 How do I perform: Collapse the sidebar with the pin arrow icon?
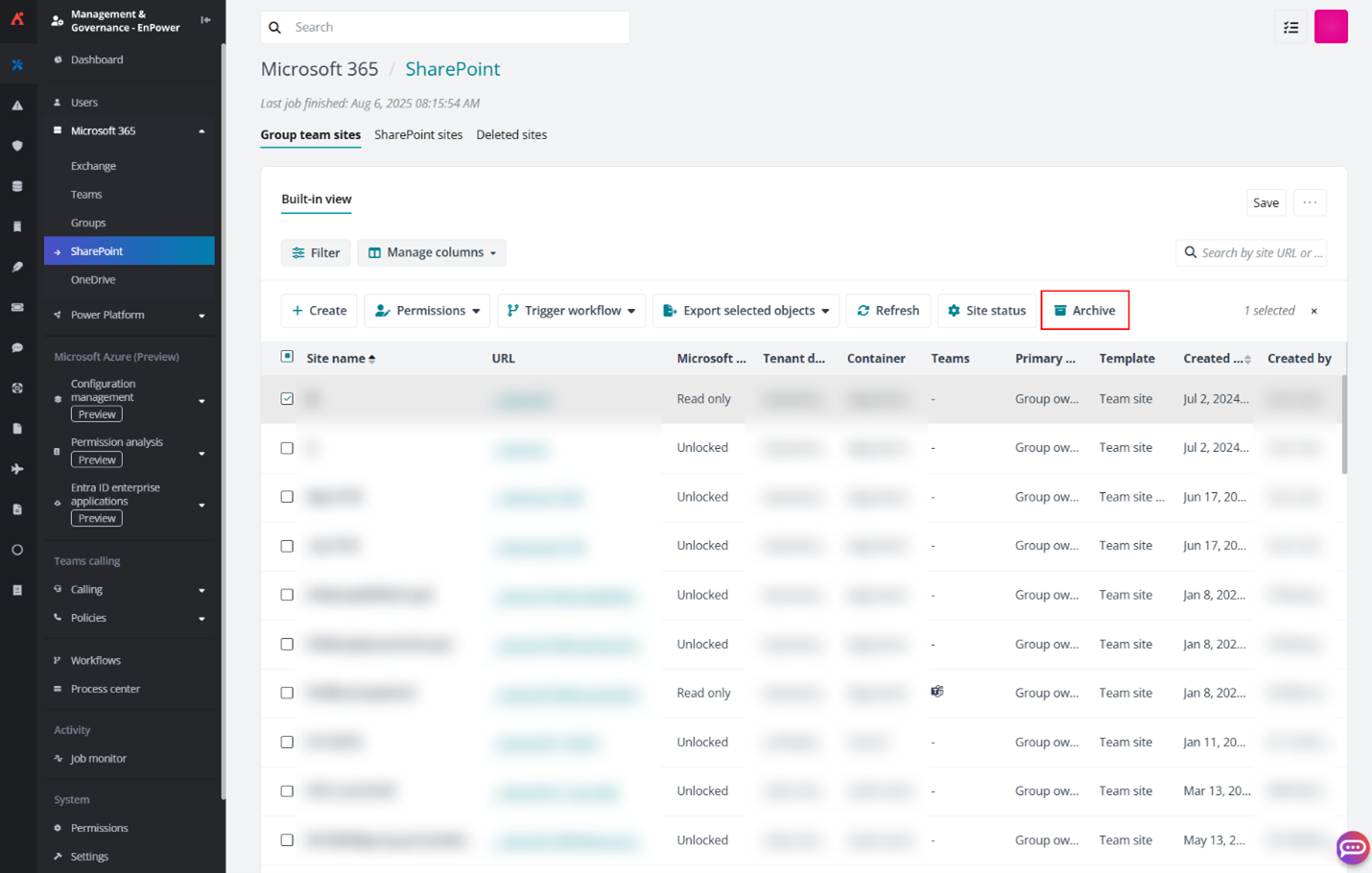(205, 20)
